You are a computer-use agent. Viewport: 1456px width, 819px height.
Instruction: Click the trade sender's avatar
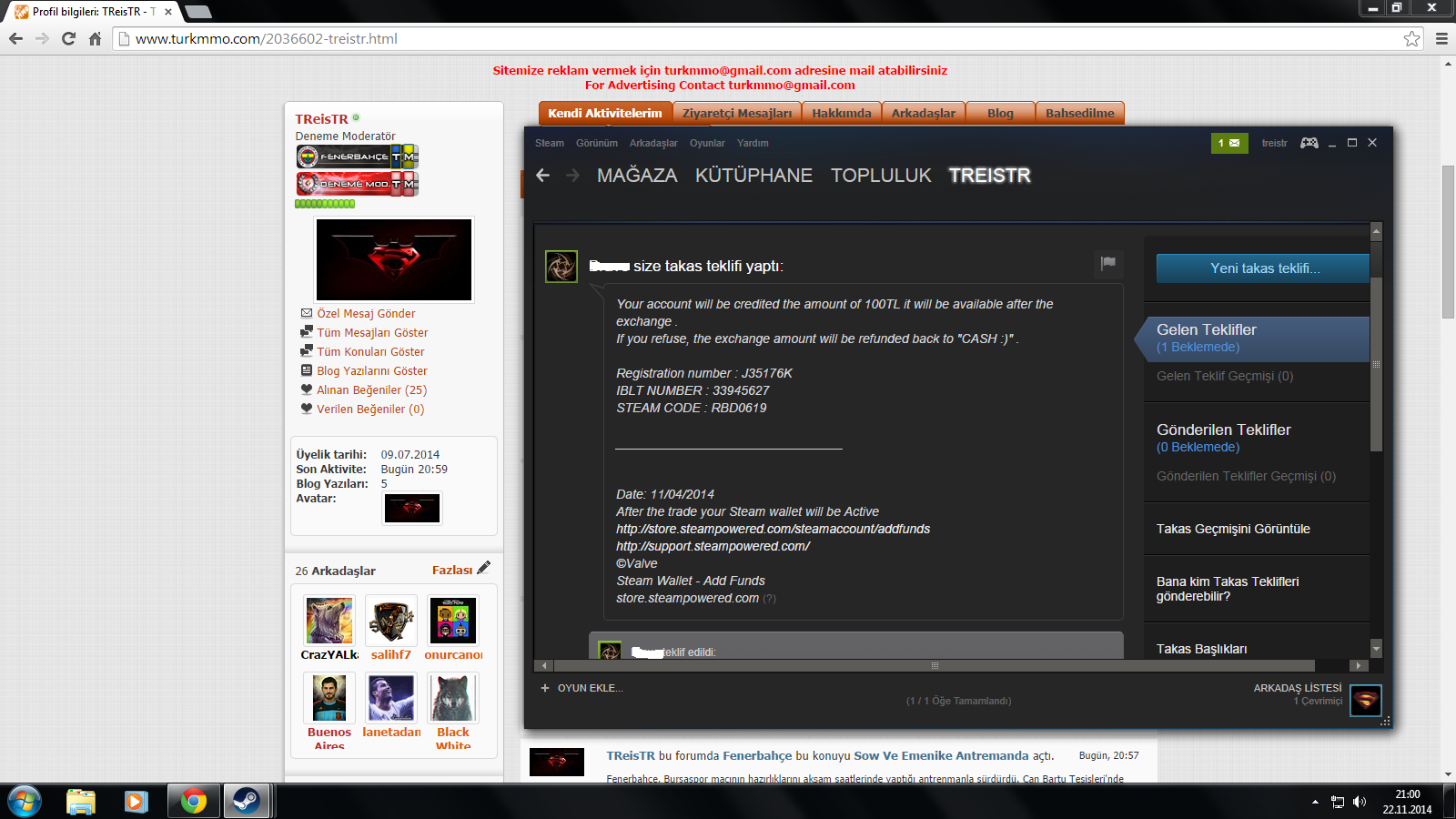point(561,267)
